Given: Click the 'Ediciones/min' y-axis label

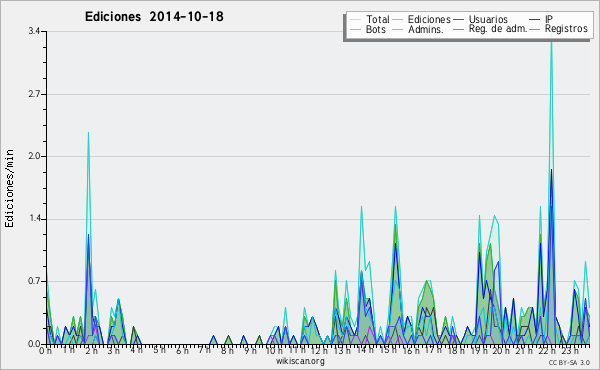Looking at the screenshot, I should (x=9, y=188).
